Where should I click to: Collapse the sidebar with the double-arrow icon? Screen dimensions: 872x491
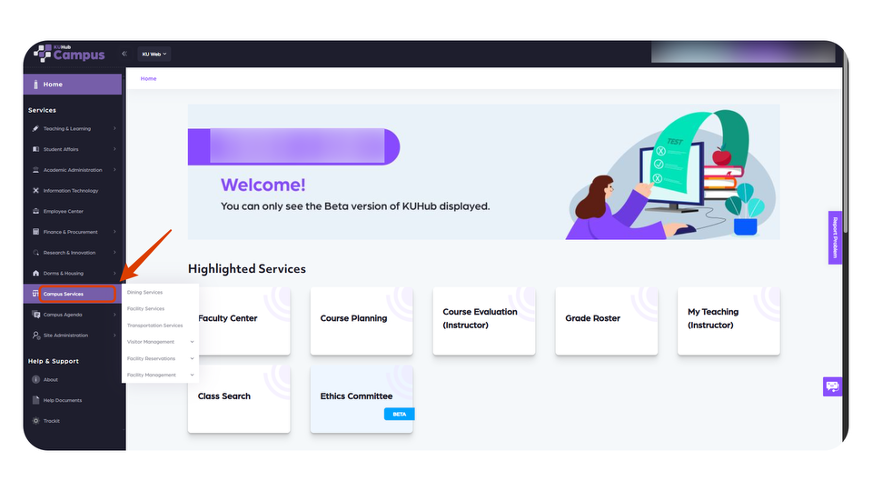tap(124, 54)
